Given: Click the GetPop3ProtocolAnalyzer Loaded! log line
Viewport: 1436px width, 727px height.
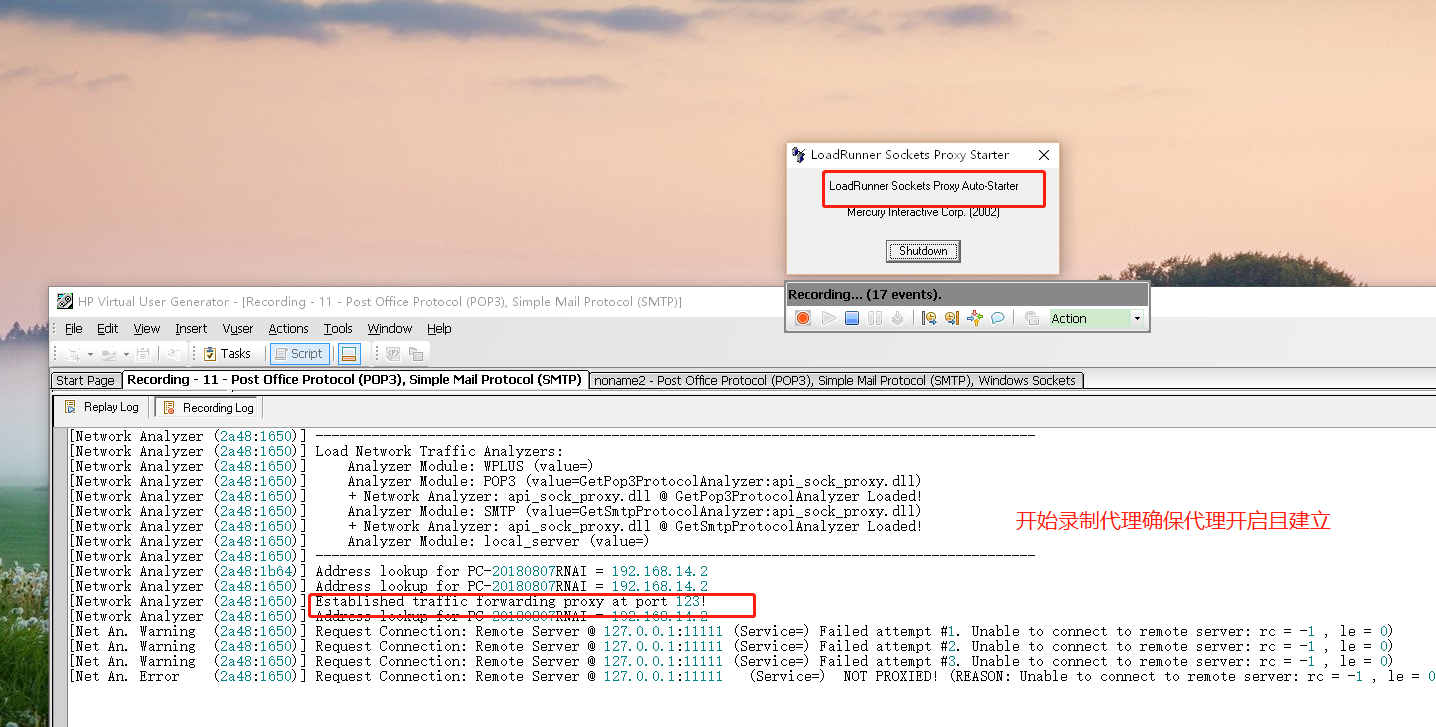Looking at the screenshot, I should pos(634,496).
